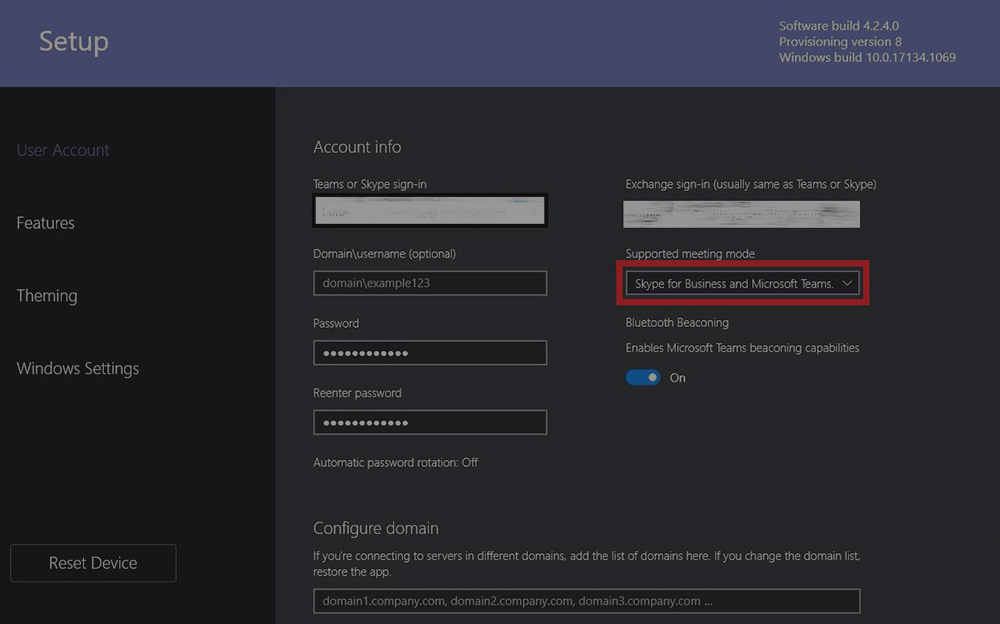Click the Exchange sign-in field
The height and width of the screenshot is (624, 1000).
740,213
